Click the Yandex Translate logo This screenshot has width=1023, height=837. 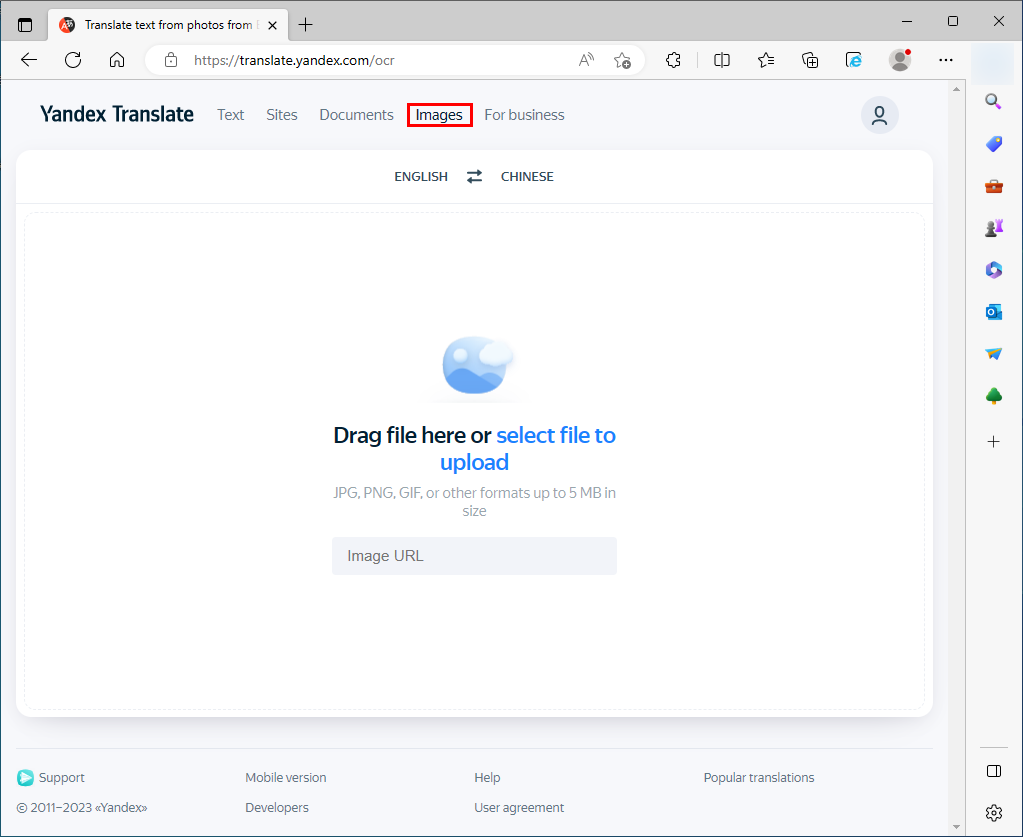(117, 114)
